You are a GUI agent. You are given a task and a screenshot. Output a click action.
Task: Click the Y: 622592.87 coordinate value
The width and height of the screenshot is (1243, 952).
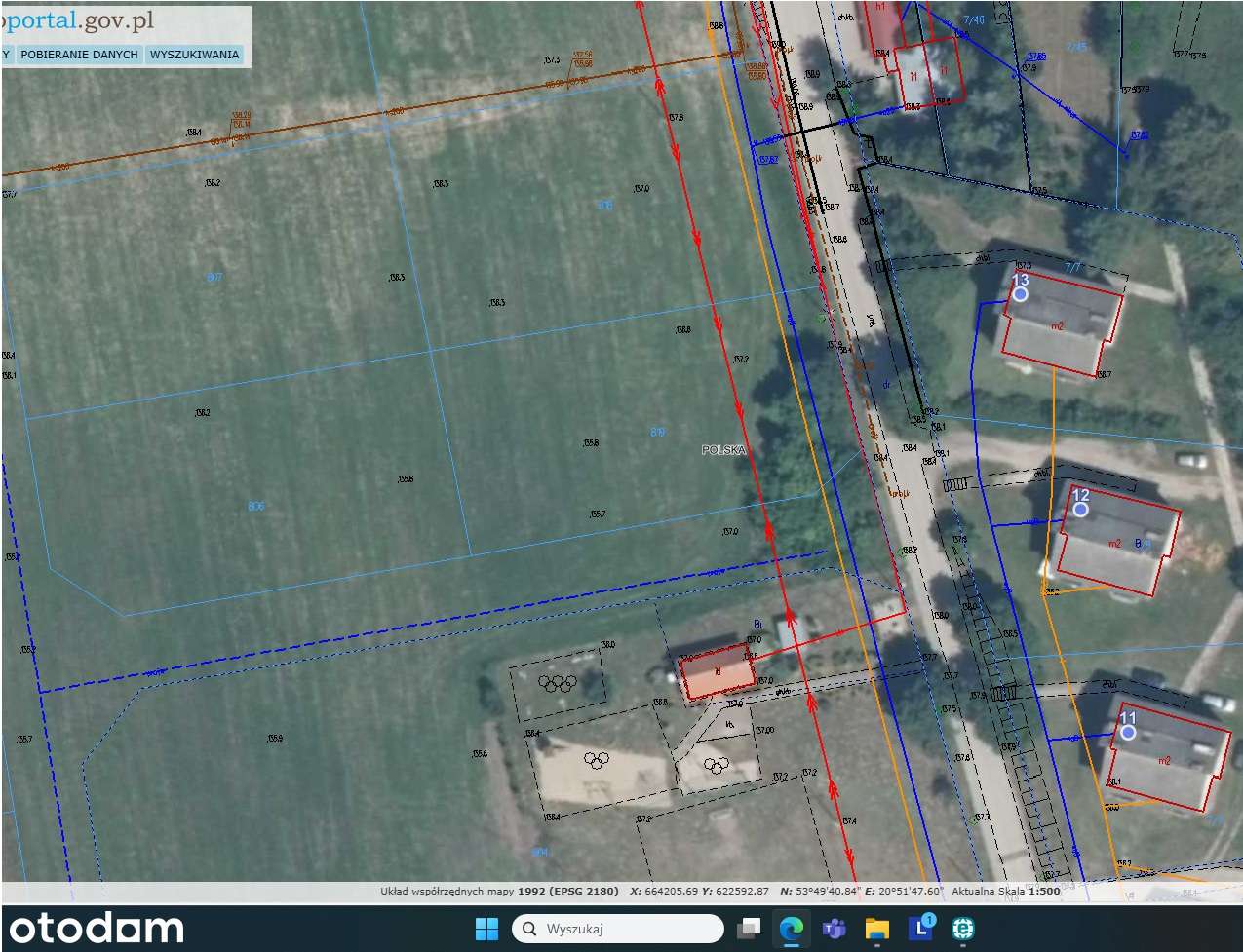coord(735,891)
